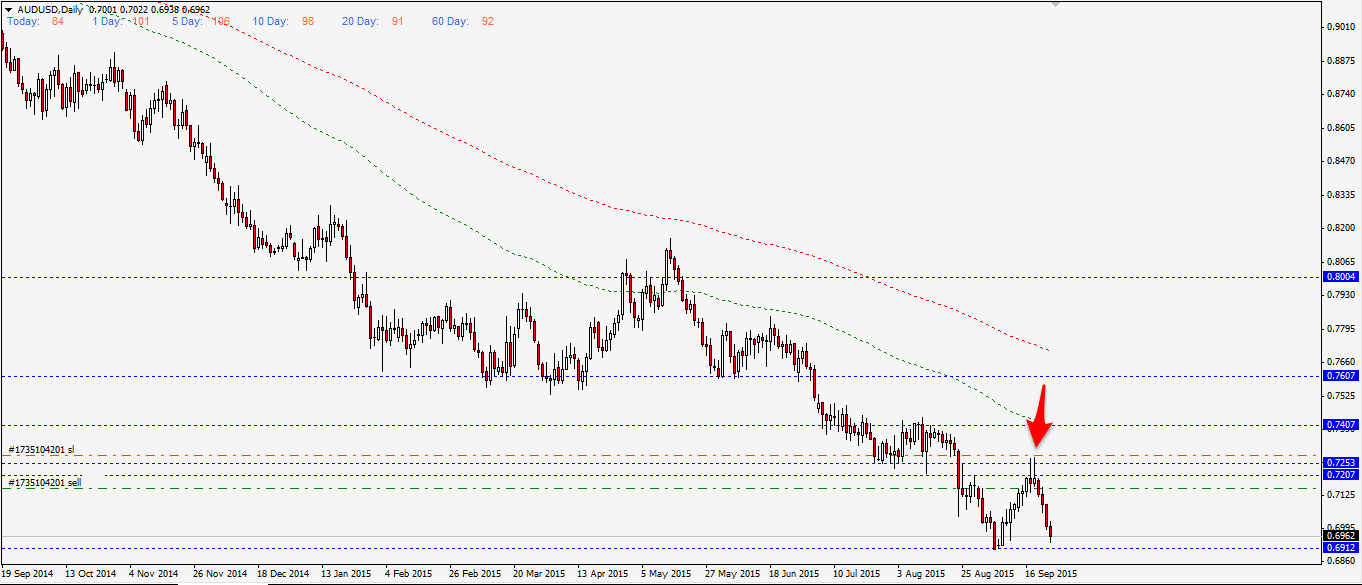Click the gray chart shift marker at top
This screenshot has width=1362, height=585.
tap(1054, 4)
